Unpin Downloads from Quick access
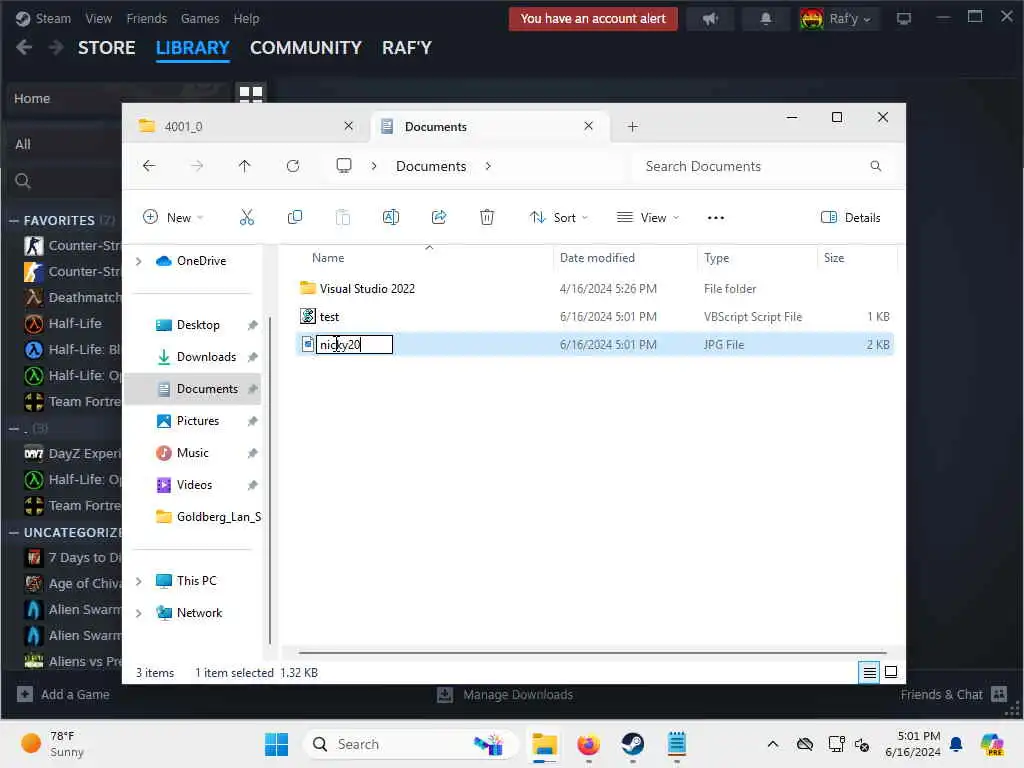This screenshot has height=768, width=1024. point(253,357)
